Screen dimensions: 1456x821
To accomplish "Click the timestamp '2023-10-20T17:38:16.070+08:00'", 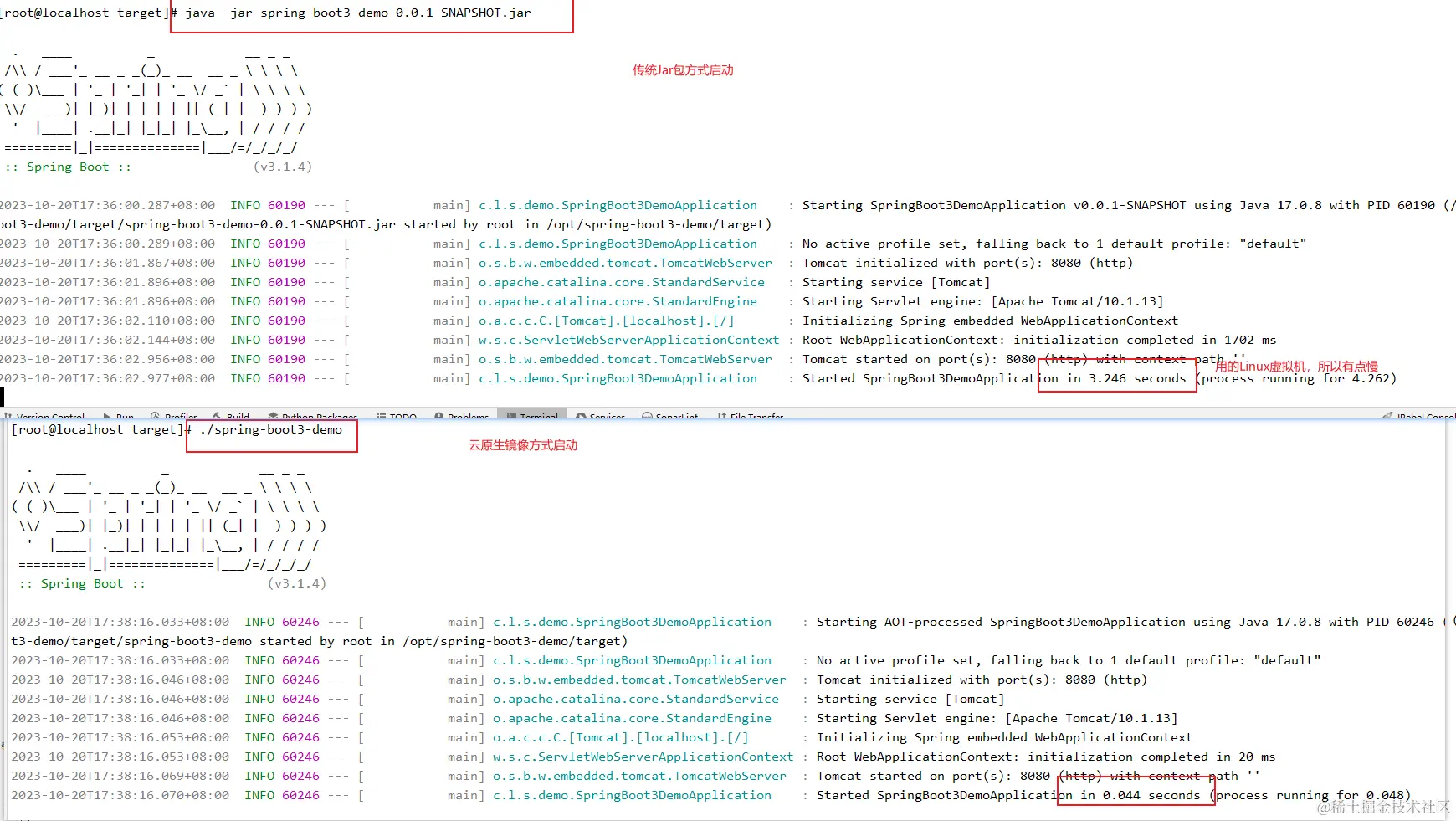I will pyautogui.click(x=120, y=795).
